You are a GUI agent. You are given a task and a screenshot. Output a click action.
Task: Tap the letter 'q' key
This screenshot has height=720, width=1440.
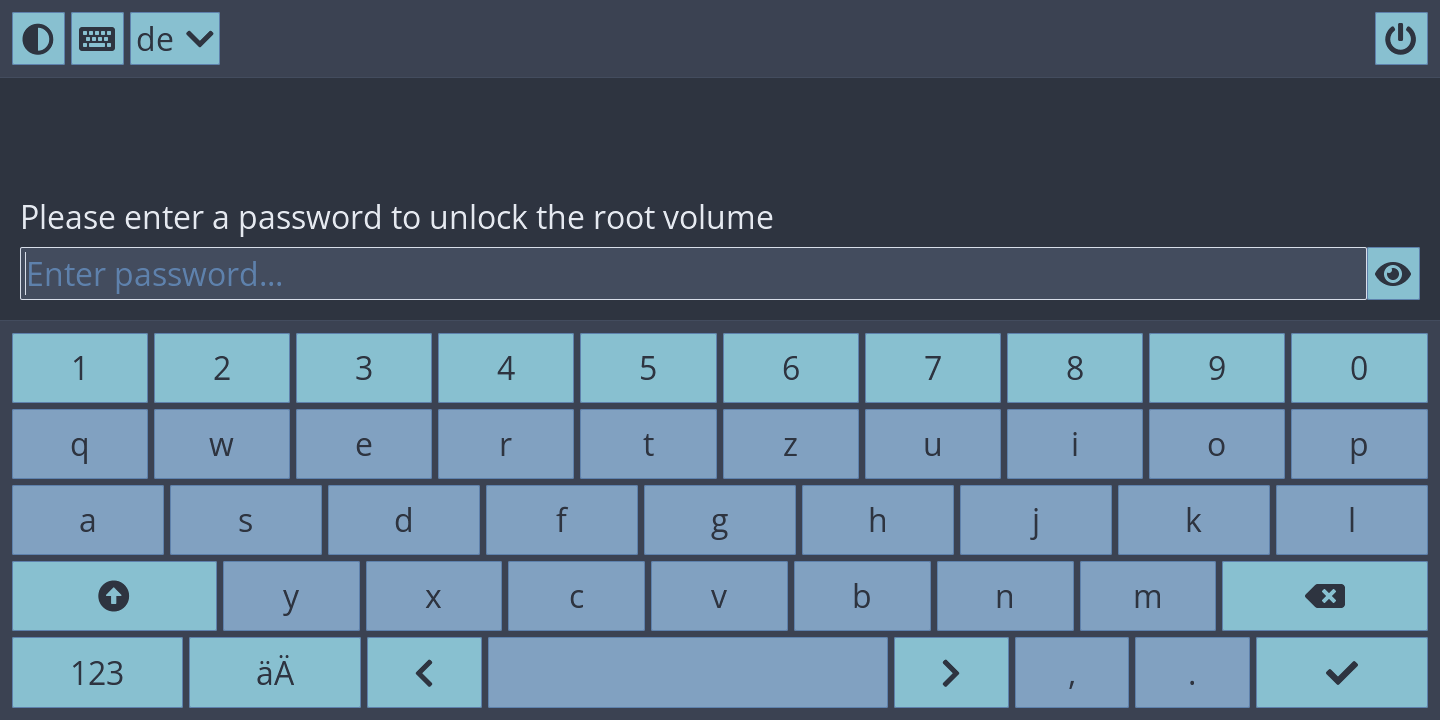pyautogui.click(x=80, y=445)
